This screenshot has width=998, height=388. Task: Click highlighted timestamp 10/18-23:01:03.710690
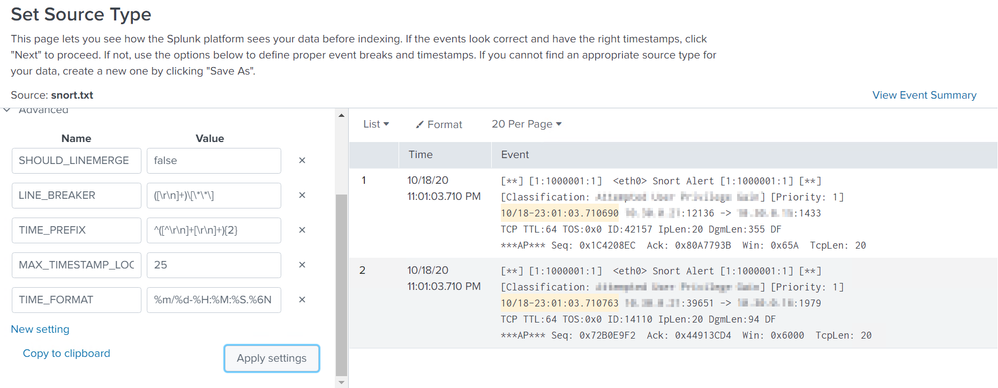click(x=559, y=213)
